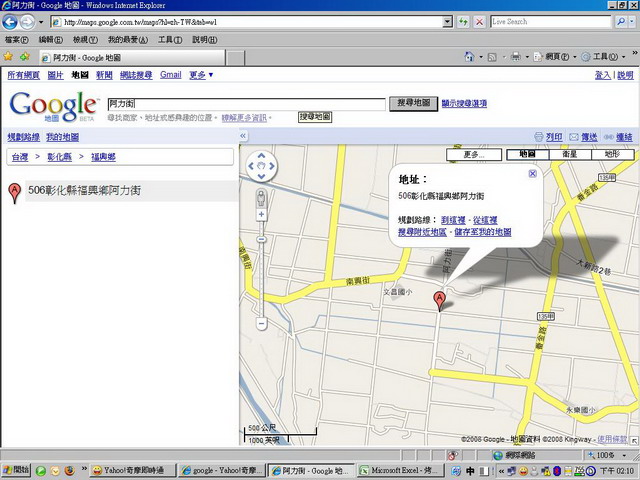Click the 列印 print link above map
This screenshot has width=640, height=480.
pos(554,137)
